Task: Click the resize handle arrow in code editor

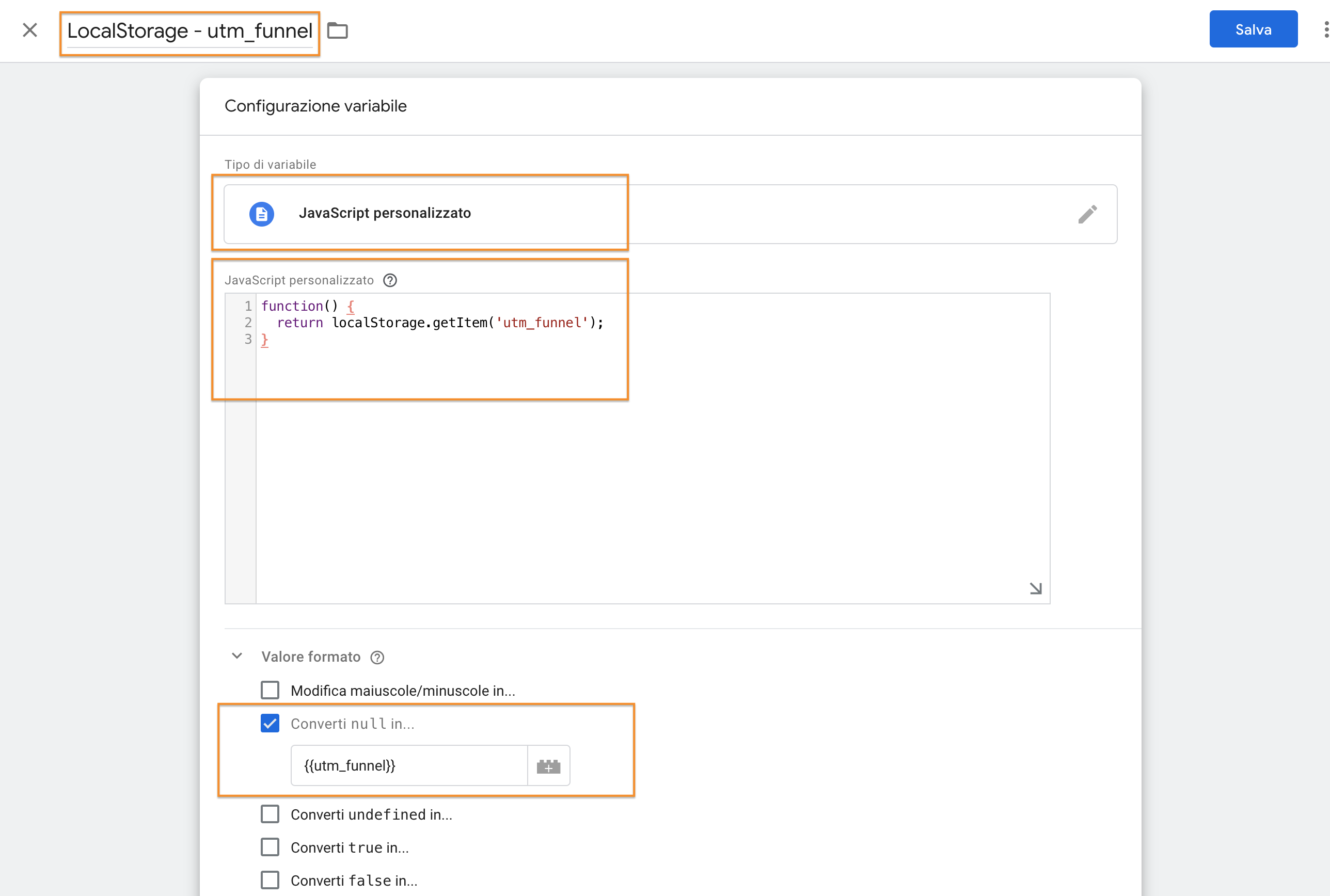Action: pyautogui.click(x=1035, y=588)
